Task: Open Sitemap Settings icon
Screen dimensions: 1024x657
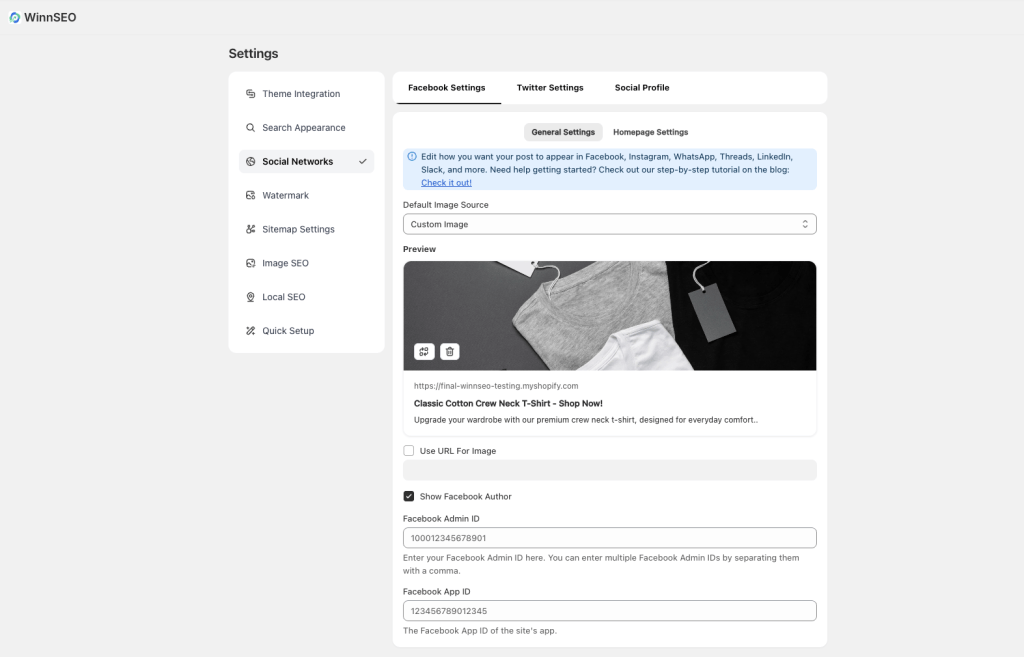Action: (x=250, y=229)
